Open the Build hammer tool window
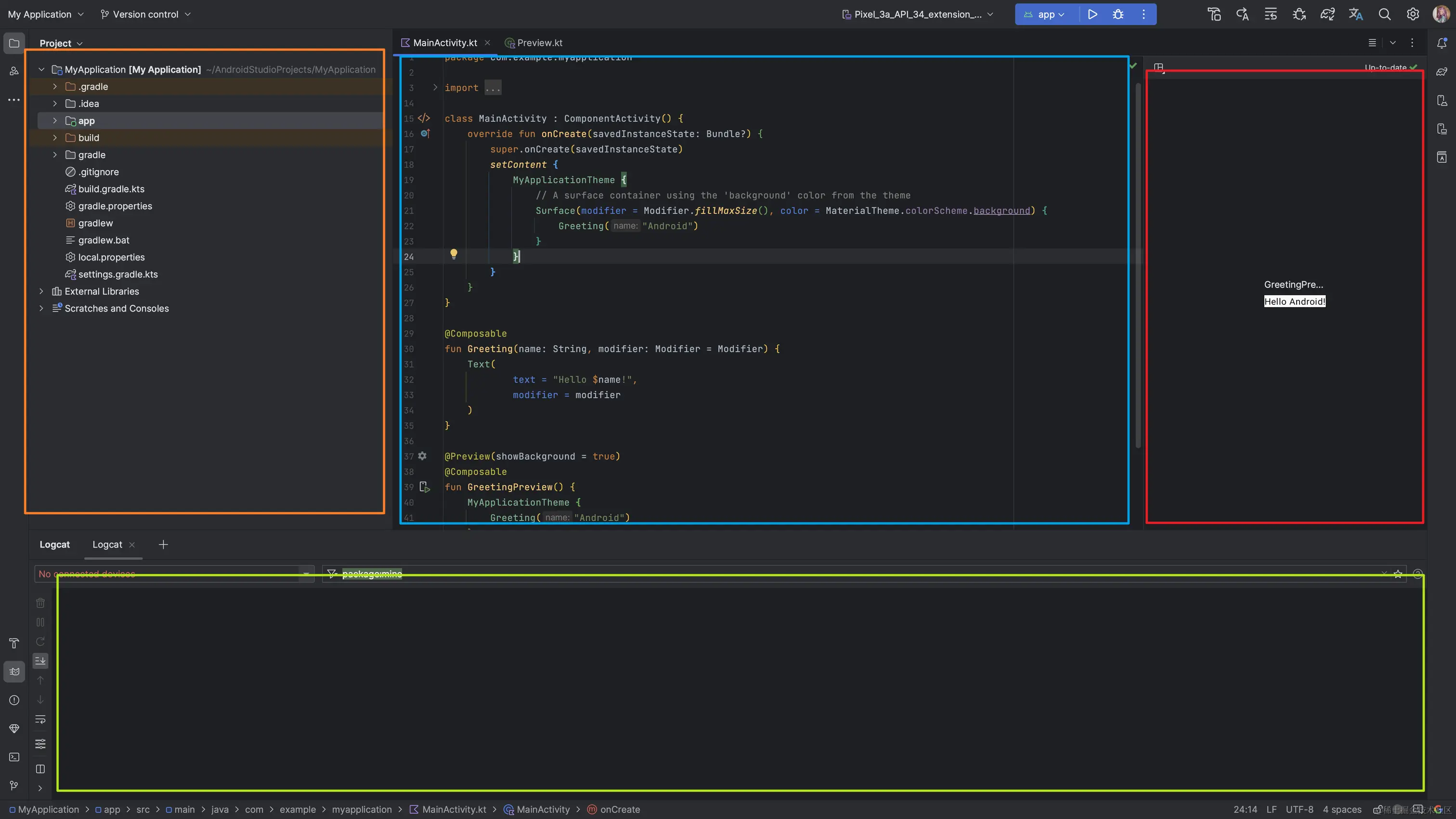 [x=14, y=643]
